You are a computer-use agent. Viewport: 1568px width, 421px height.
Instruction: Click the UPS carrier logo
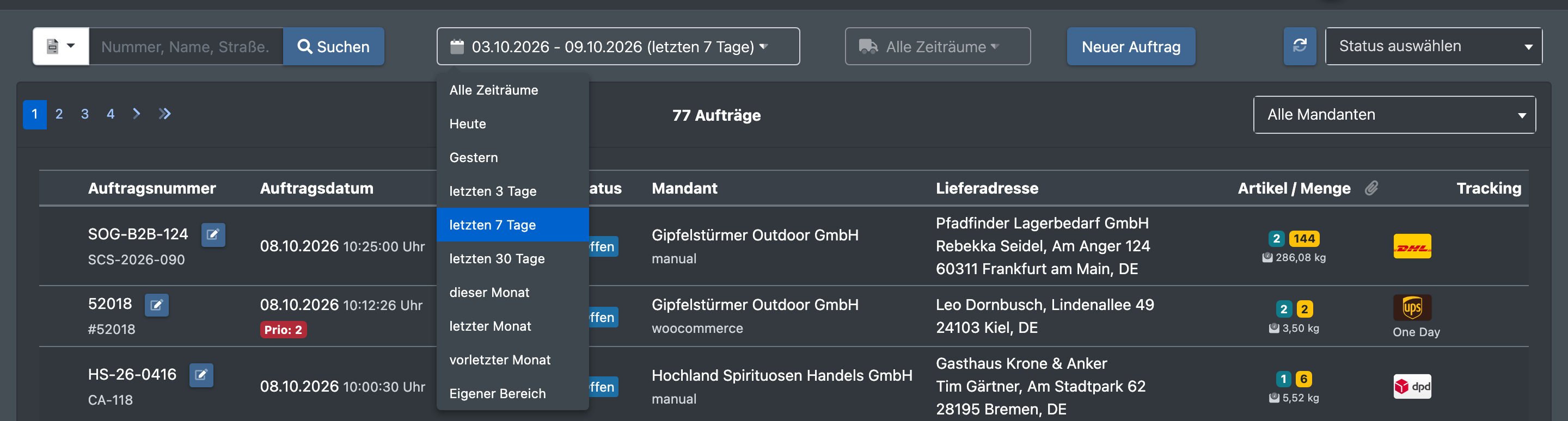point(1412,307)
